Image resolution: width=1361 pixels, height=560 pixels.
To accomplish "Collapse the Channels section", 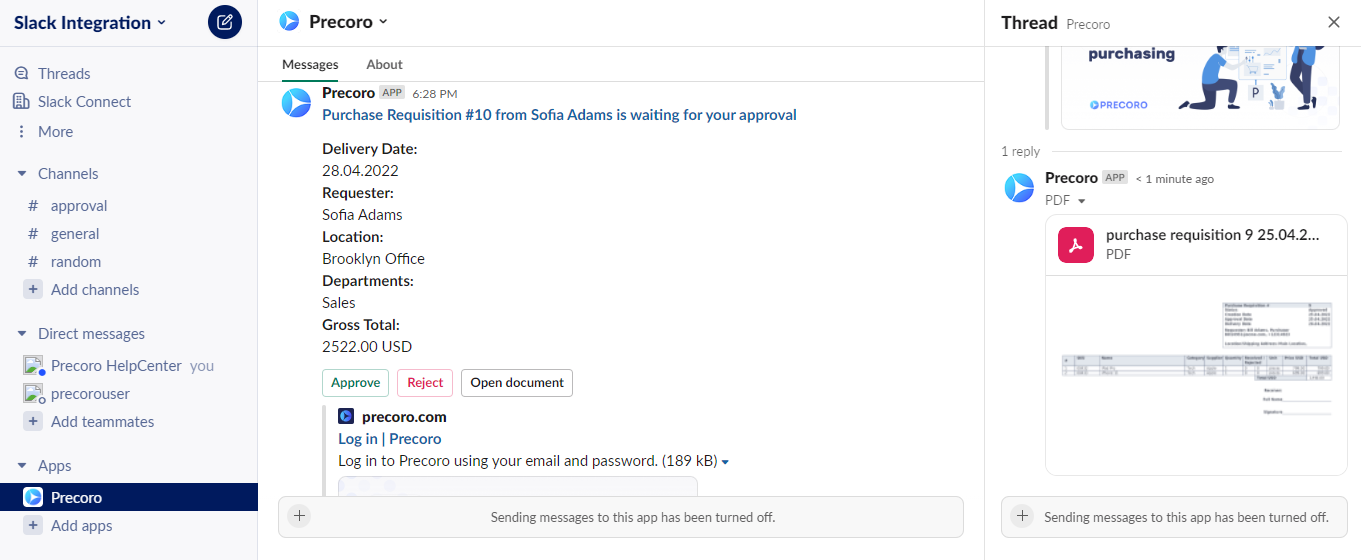I will (22, 173).
